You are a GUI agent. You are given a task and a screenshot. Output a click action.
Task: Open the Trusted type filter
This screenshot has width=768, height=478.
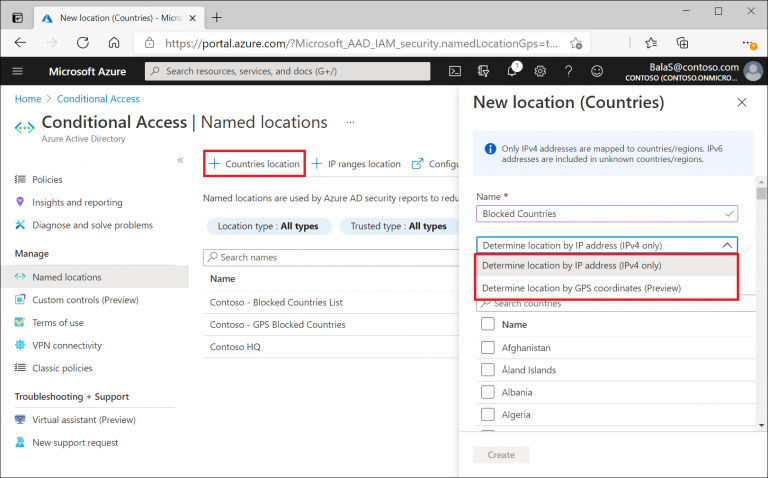pyautogui.click(x=399, y=226)
